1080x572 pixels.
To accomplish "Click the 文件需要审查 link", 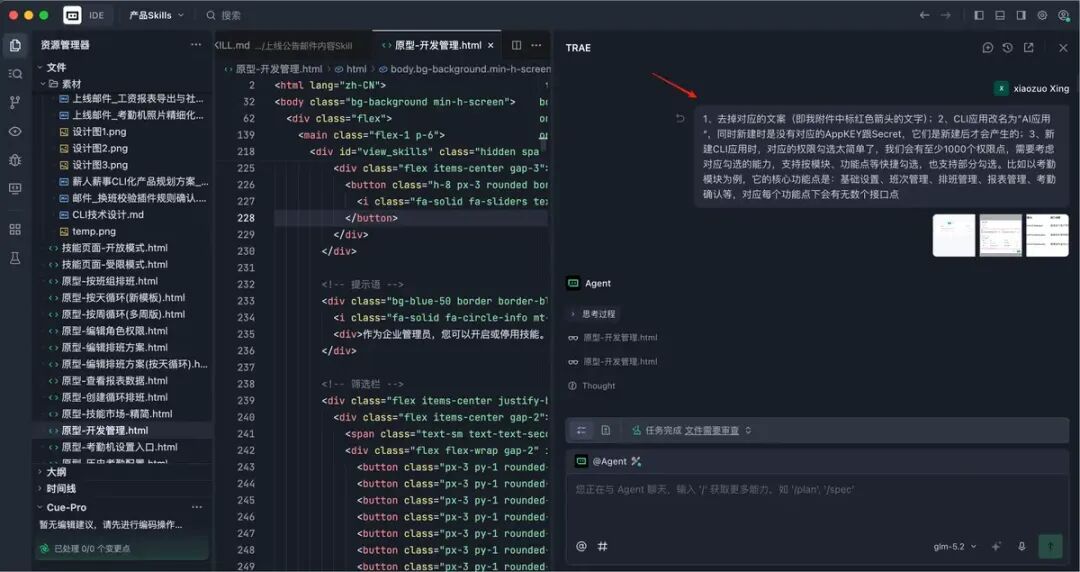I will 712,430.
